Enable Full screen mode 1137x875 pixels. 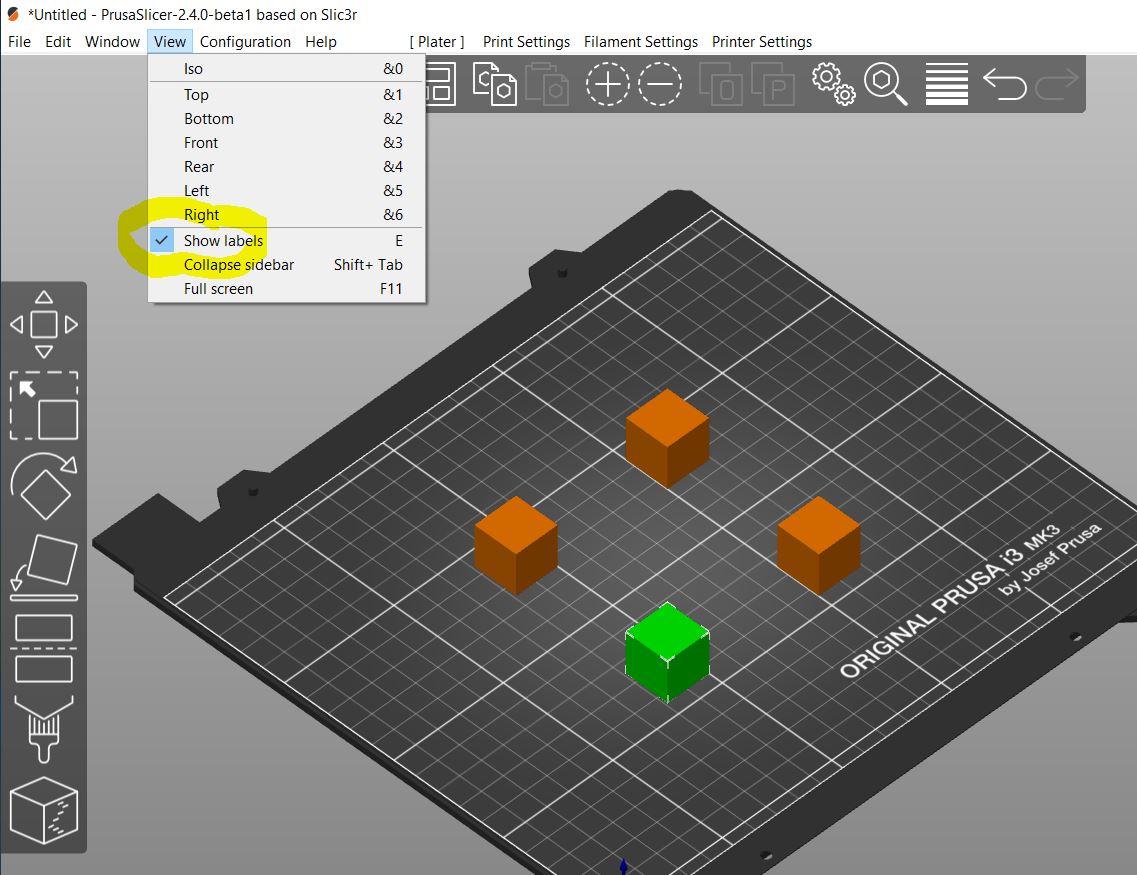click(x=218, y=288)
